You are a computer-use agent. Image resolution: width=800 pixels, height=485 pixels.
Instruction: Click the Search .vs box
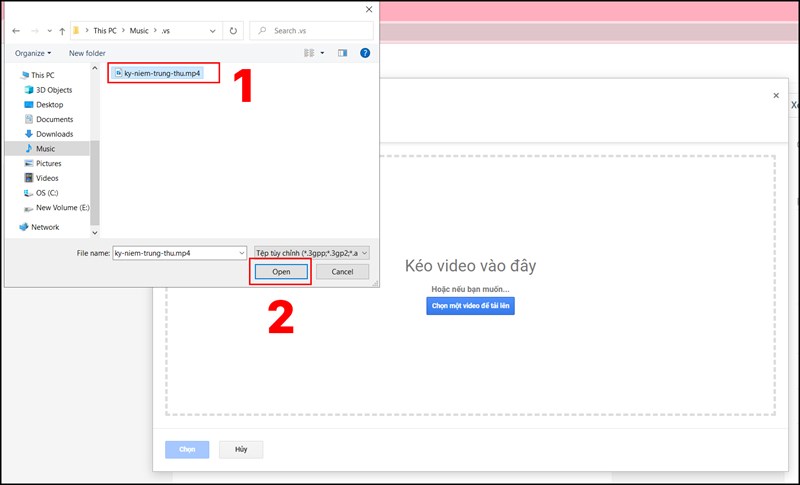tap(311, 31)
